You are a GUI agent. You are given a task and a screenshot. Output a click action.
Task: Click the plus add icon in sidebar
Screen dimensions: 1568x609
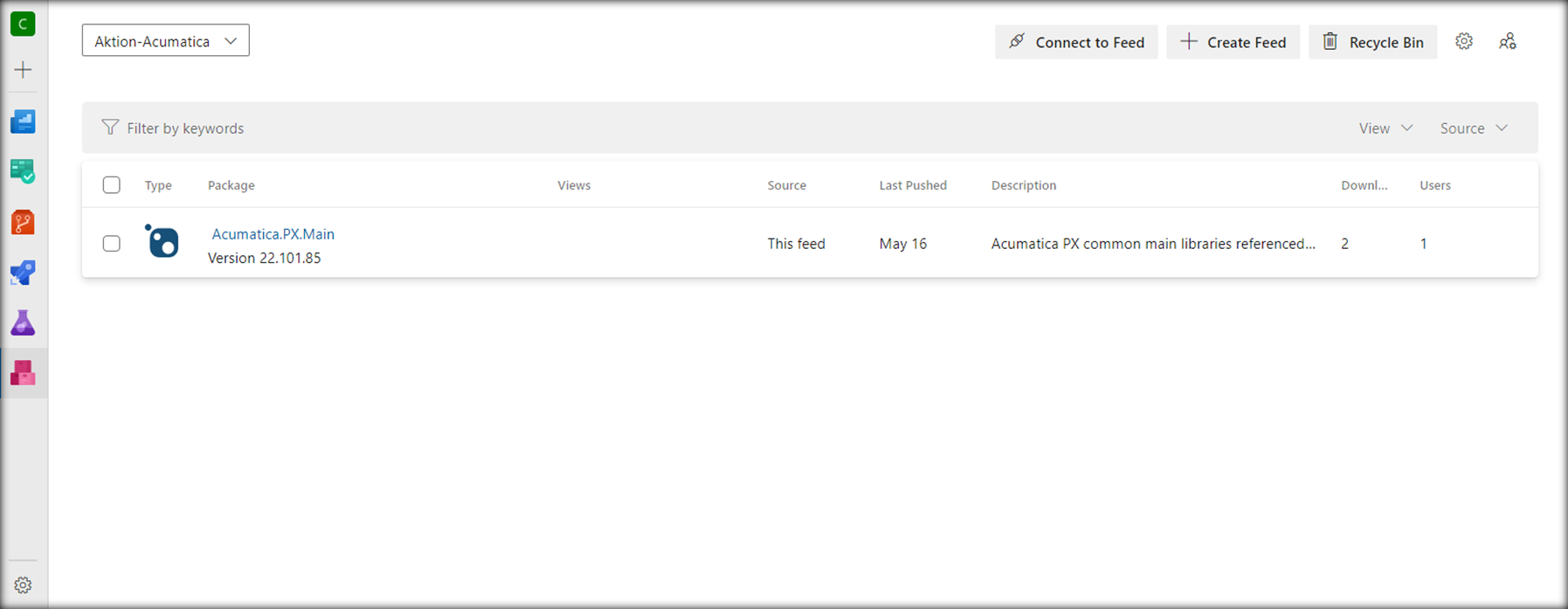[x=23, y=70]
